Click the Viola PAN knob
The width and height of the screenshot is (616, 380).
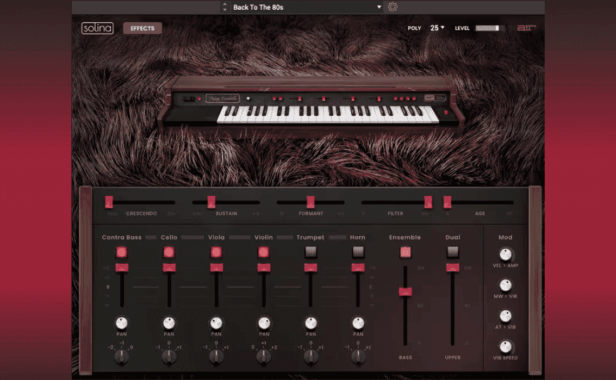click(216, 323)
